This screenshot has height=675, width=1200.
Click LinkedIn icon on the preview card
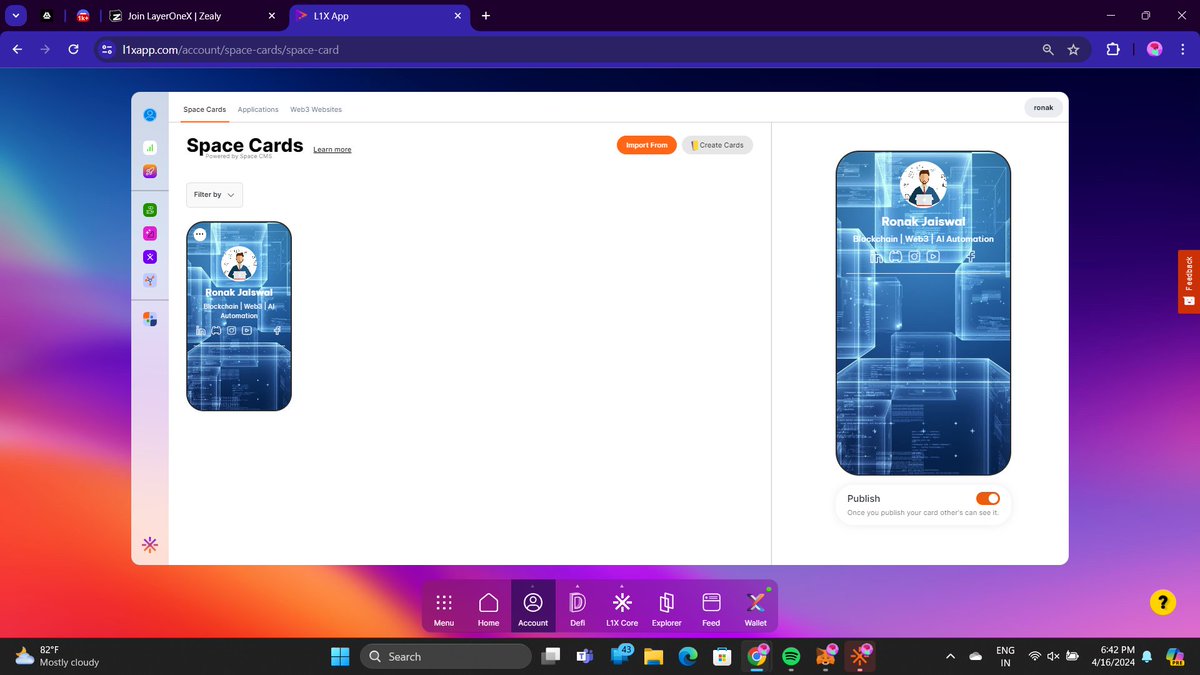pos(876,256)
